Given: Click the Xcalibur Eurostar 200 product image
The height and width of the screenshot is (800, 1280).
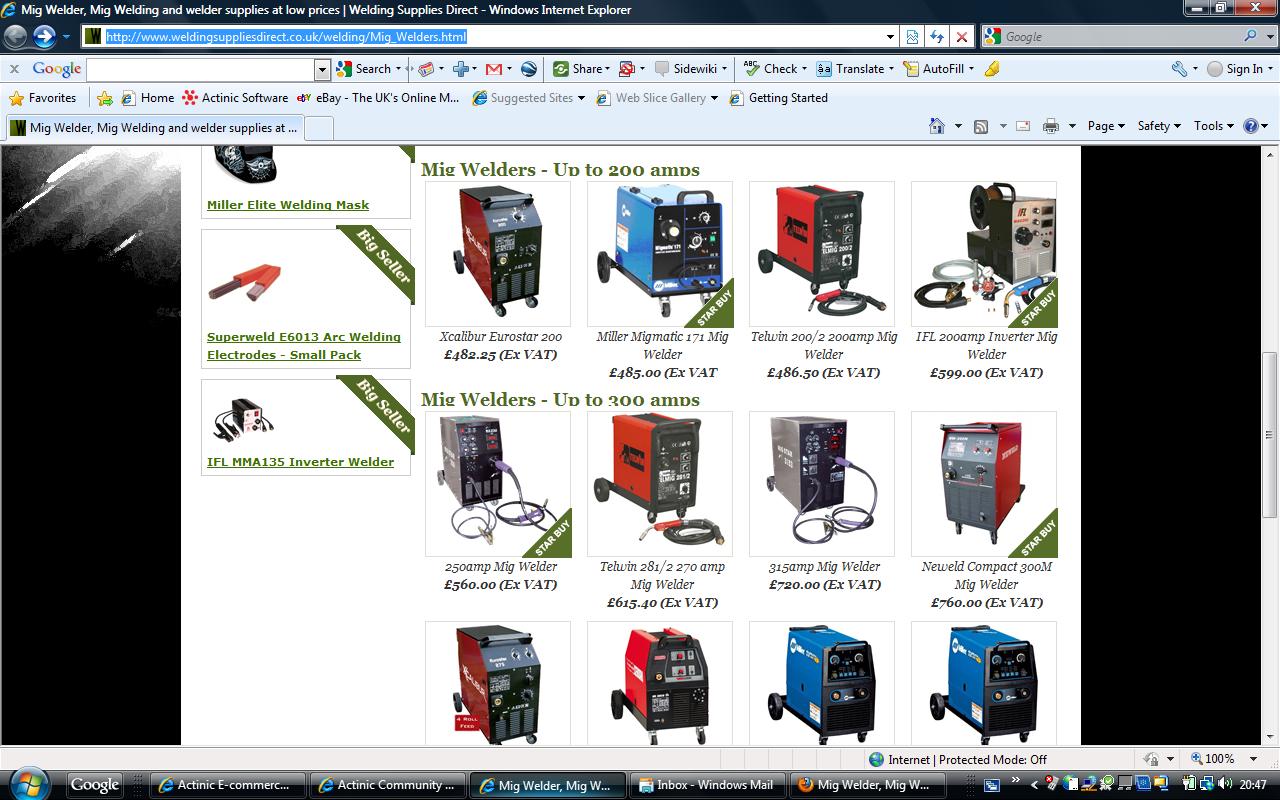Looking at the screenshot, I should (x=498, y=254).
